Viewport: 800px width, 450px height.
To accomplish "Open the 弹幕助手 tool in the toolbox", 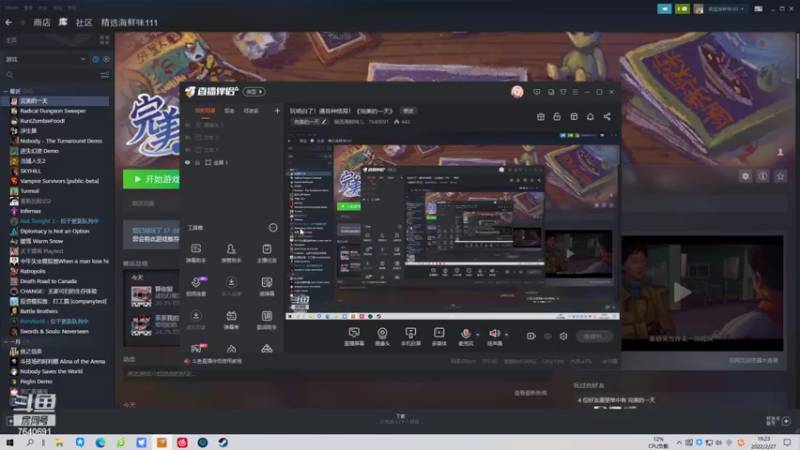I will [x=196, y=253].
